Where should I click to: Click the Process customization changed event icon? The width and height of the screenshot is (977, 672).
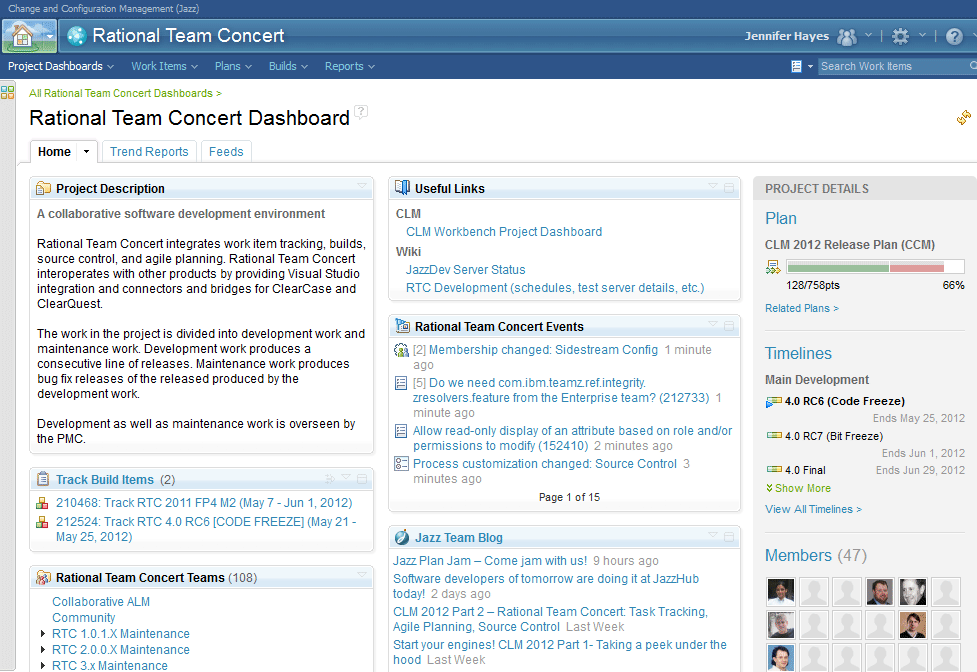(401, 463)
